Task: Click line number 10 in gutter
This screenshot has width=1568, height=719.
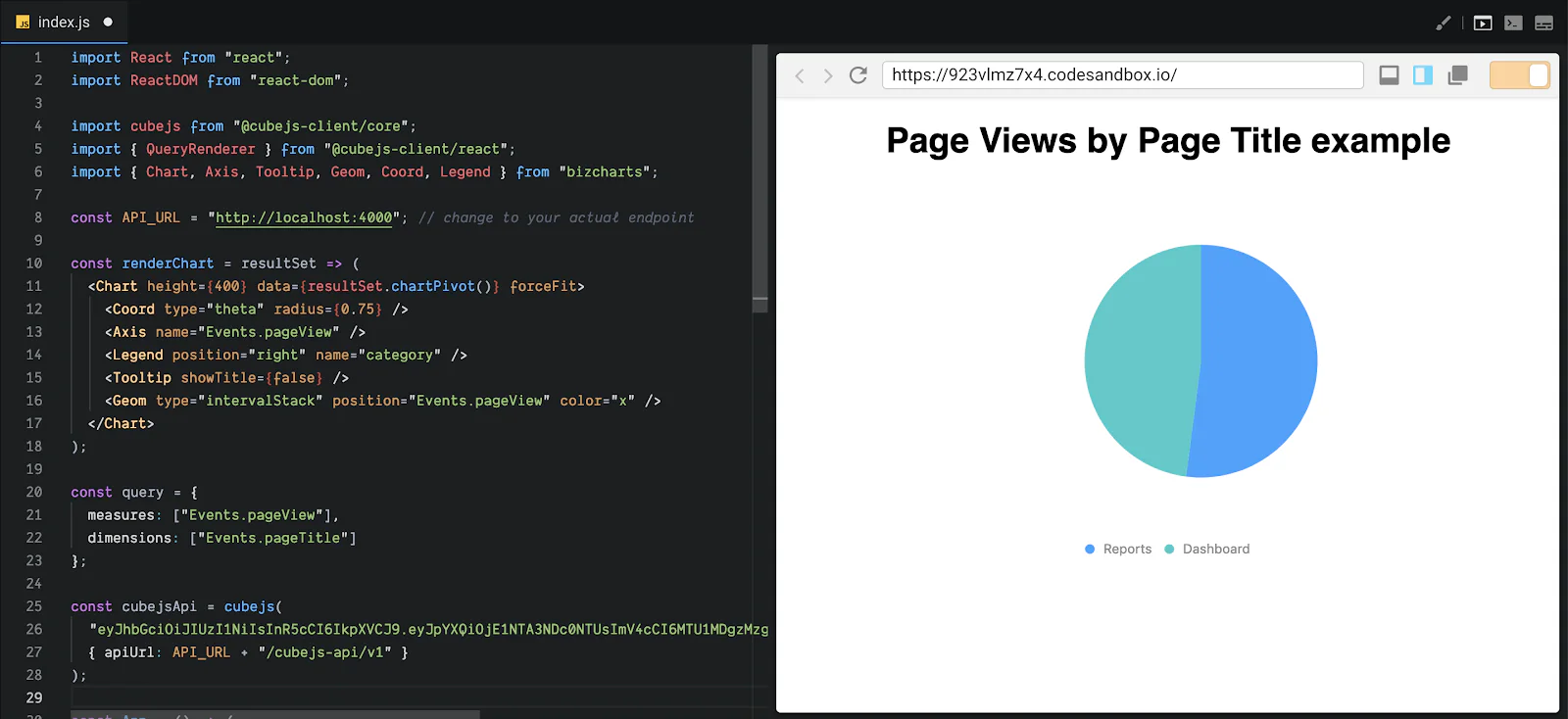Action: (34, 264)
